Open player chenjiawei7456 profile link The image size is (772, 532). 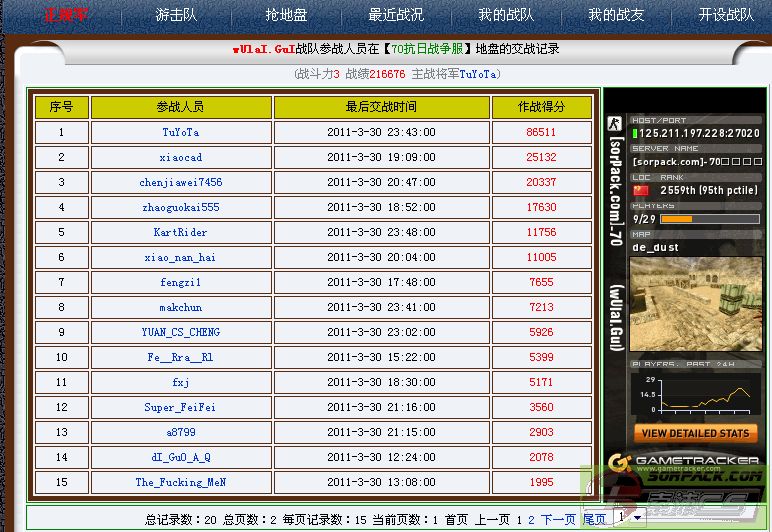[180, 182]
